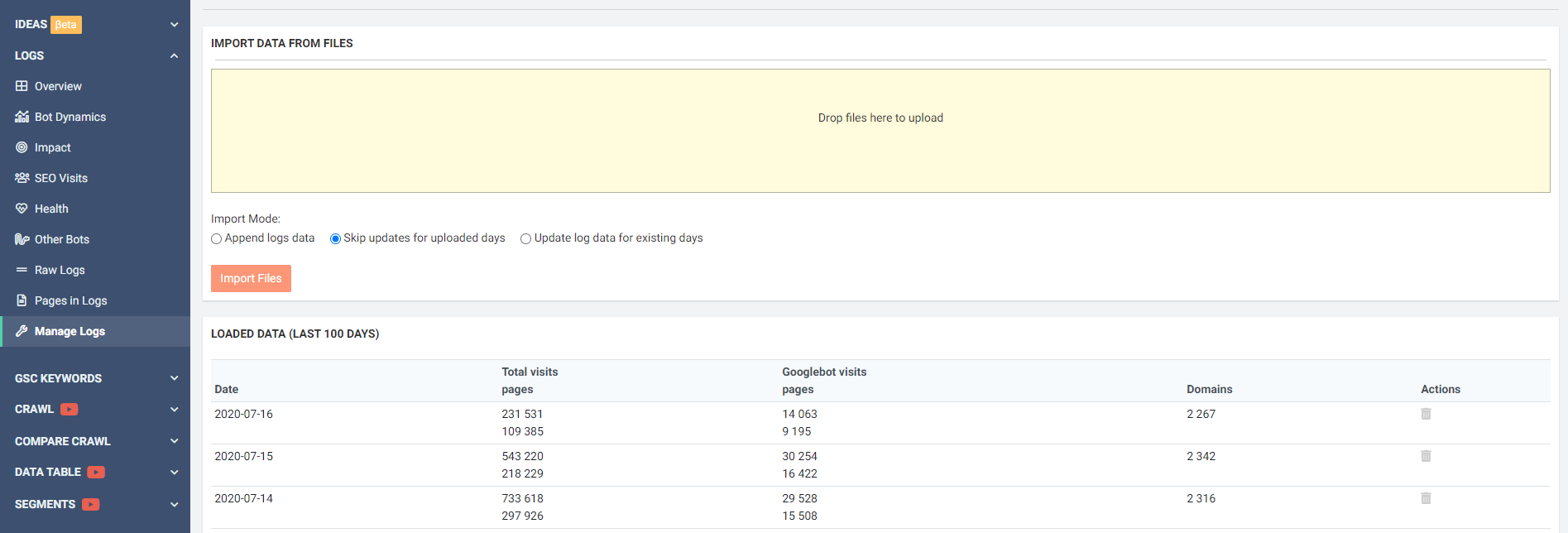The image size is (1568, 533).
Task: Click the Actions column header
Action: coord(1441,389)
